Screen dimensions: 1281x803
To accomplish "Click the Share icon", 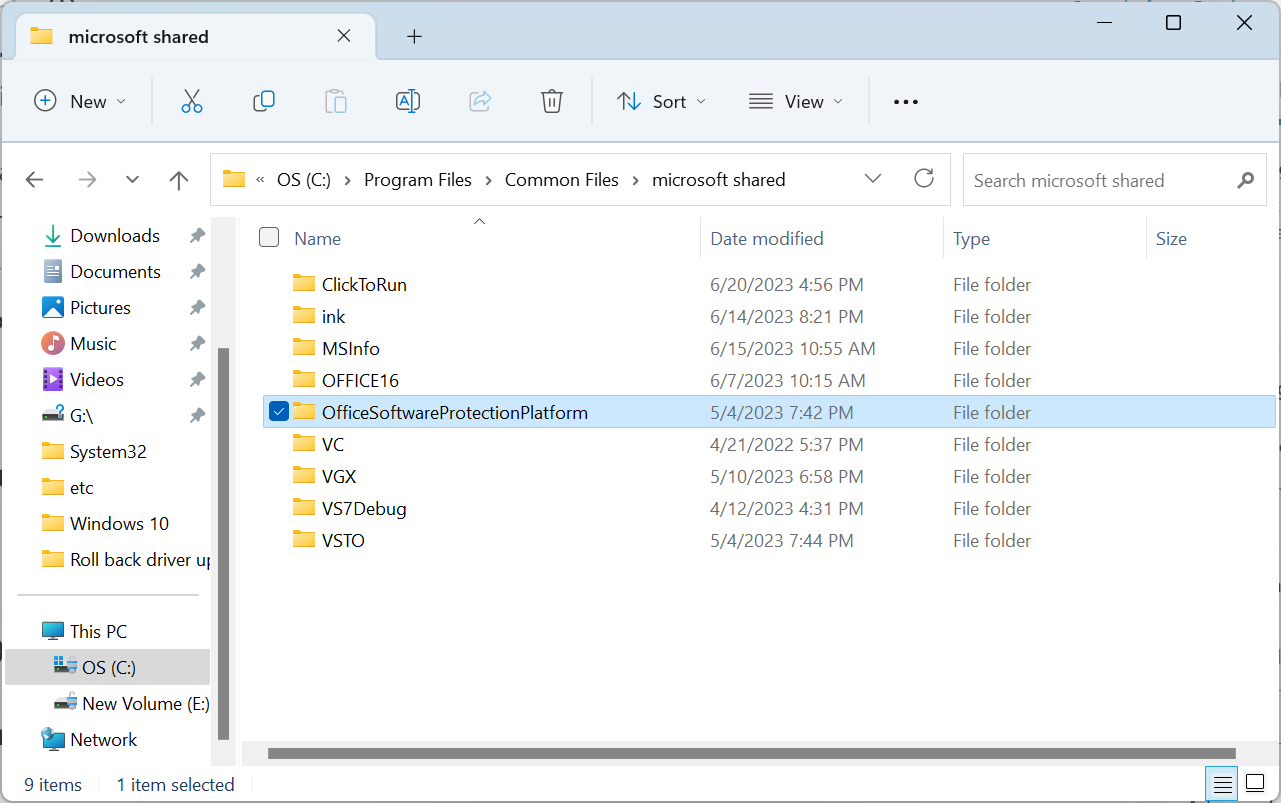I will [x=480, y=101].
